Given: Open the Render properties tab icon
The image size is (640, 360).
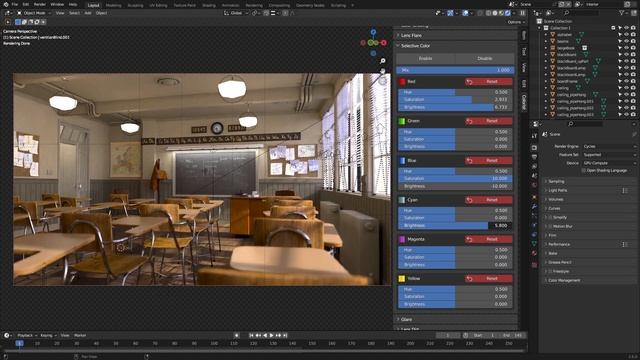Looking at the screenshot, I should (534, 147).
